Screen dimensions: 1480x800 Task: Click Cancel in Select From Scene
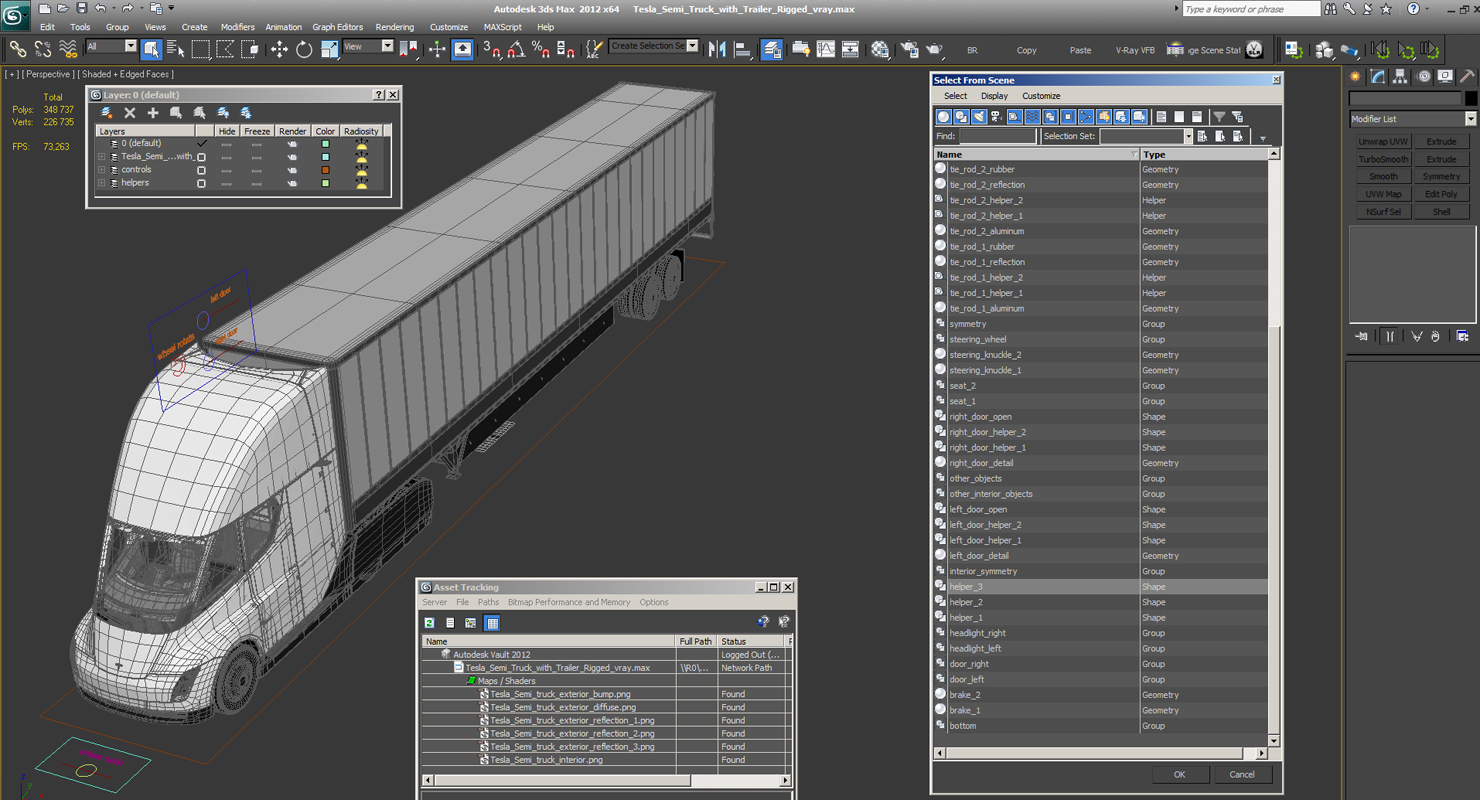(1242, 774)
